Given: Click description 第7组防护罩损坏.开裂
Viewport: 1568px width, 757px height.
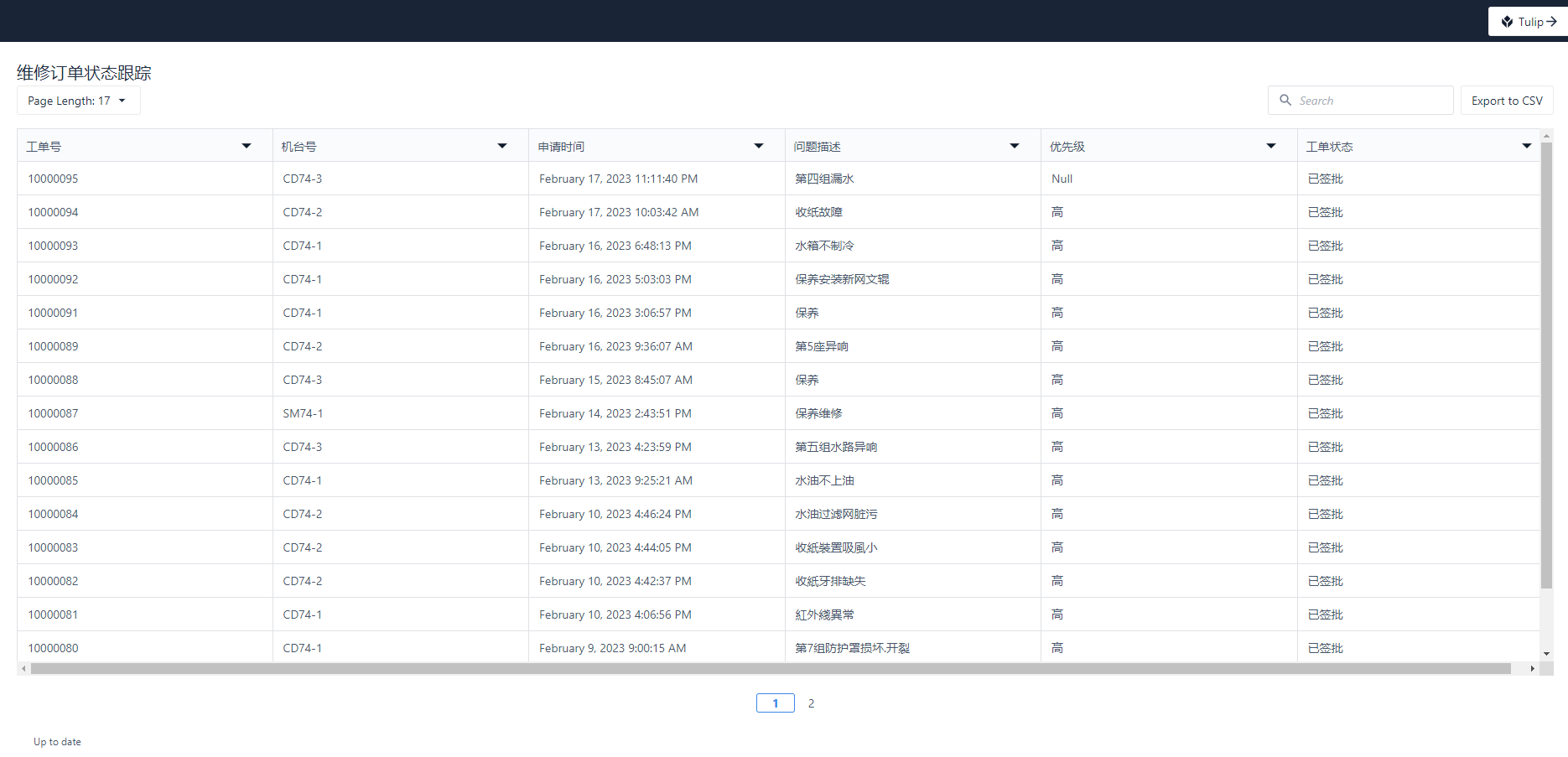Looking at the screenshot, I should pyautogui.click(x=852, y=648).
